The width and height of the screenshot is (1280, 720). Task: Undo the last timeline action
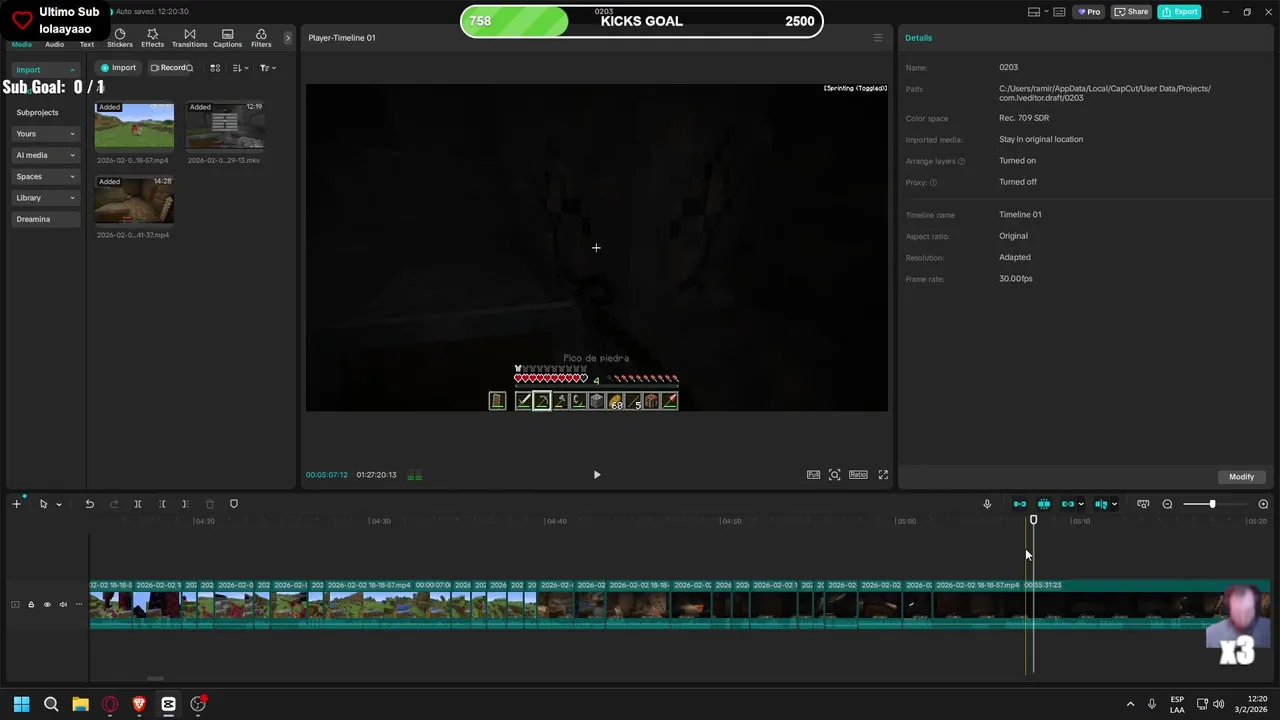coord(89,504)
